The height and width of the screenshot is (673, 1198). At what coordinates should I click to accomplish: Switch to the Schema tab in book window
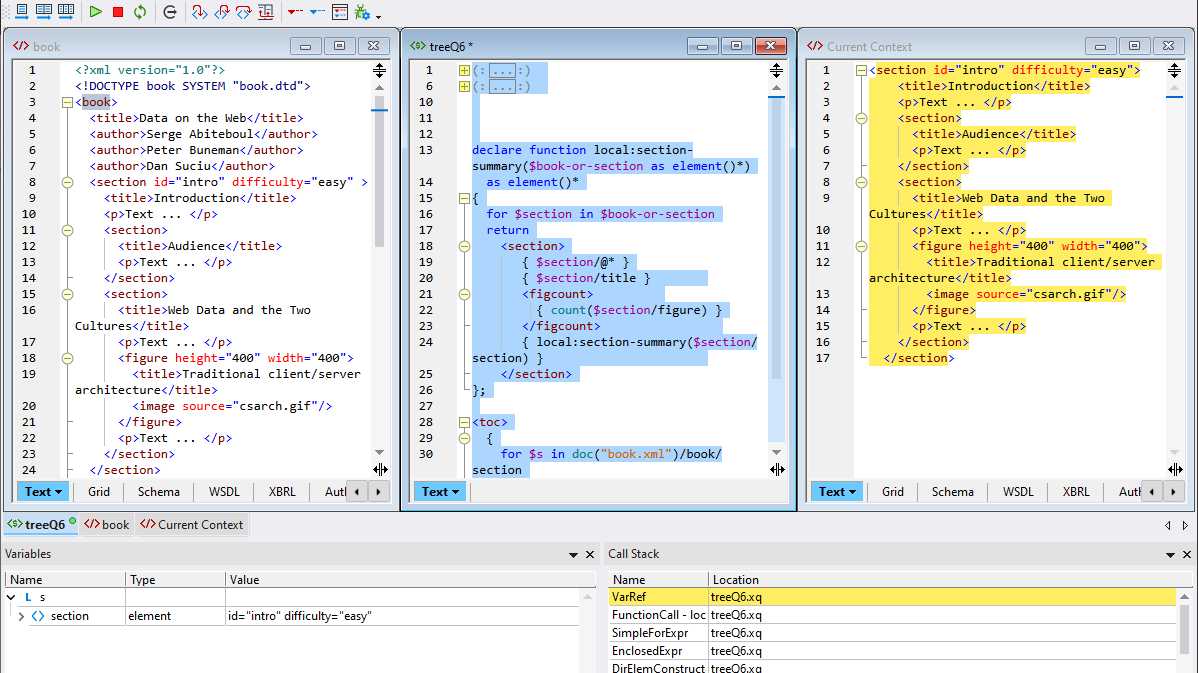click(159, 491)
